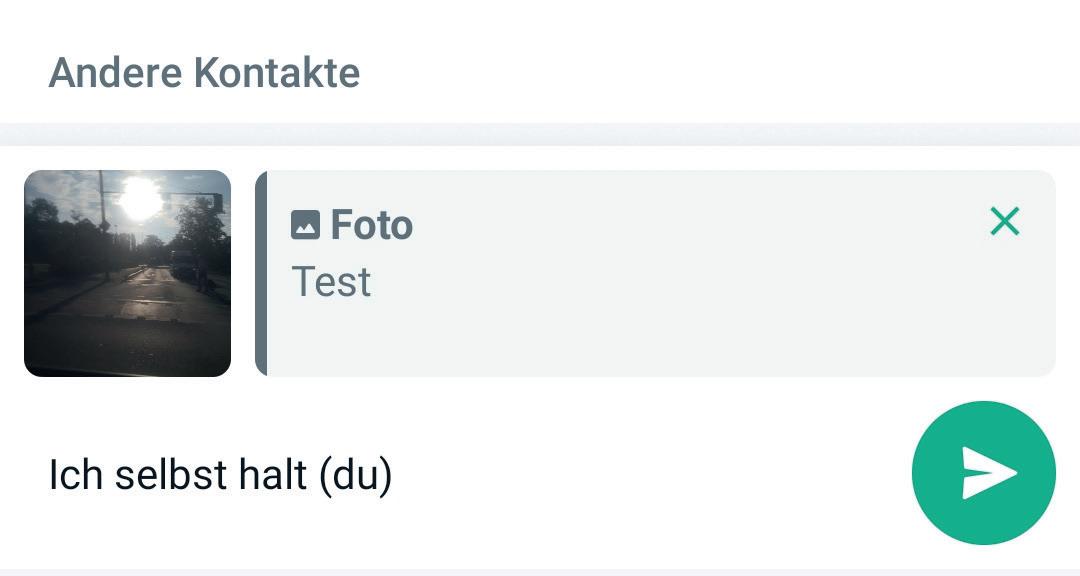
Task: Send the message with the green arrow button
Action: click(x=983, y=473)
